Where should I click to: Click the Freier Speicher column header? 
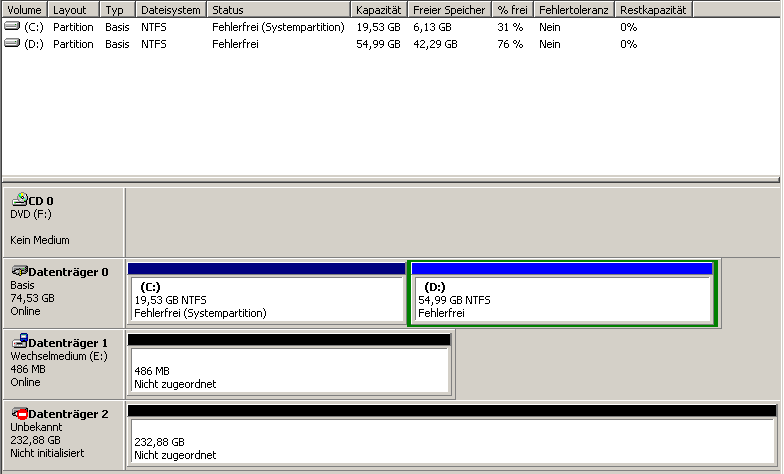[x=450, y=10]
